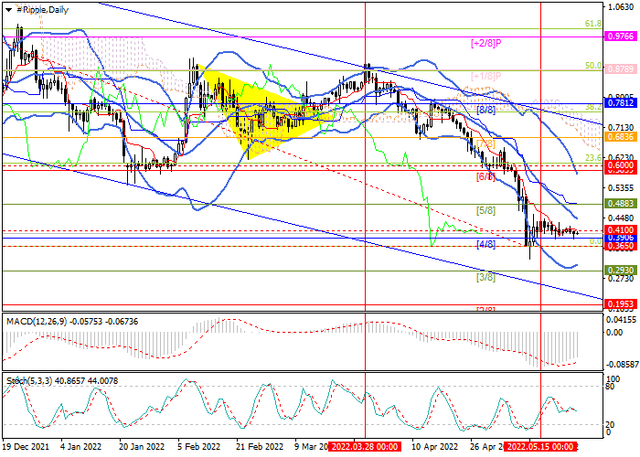The height and width of the screenshot is (457, 640).
Task: Click the [3/8] Murrey level label
Action: pyautogui.click(x=487, y=277)
